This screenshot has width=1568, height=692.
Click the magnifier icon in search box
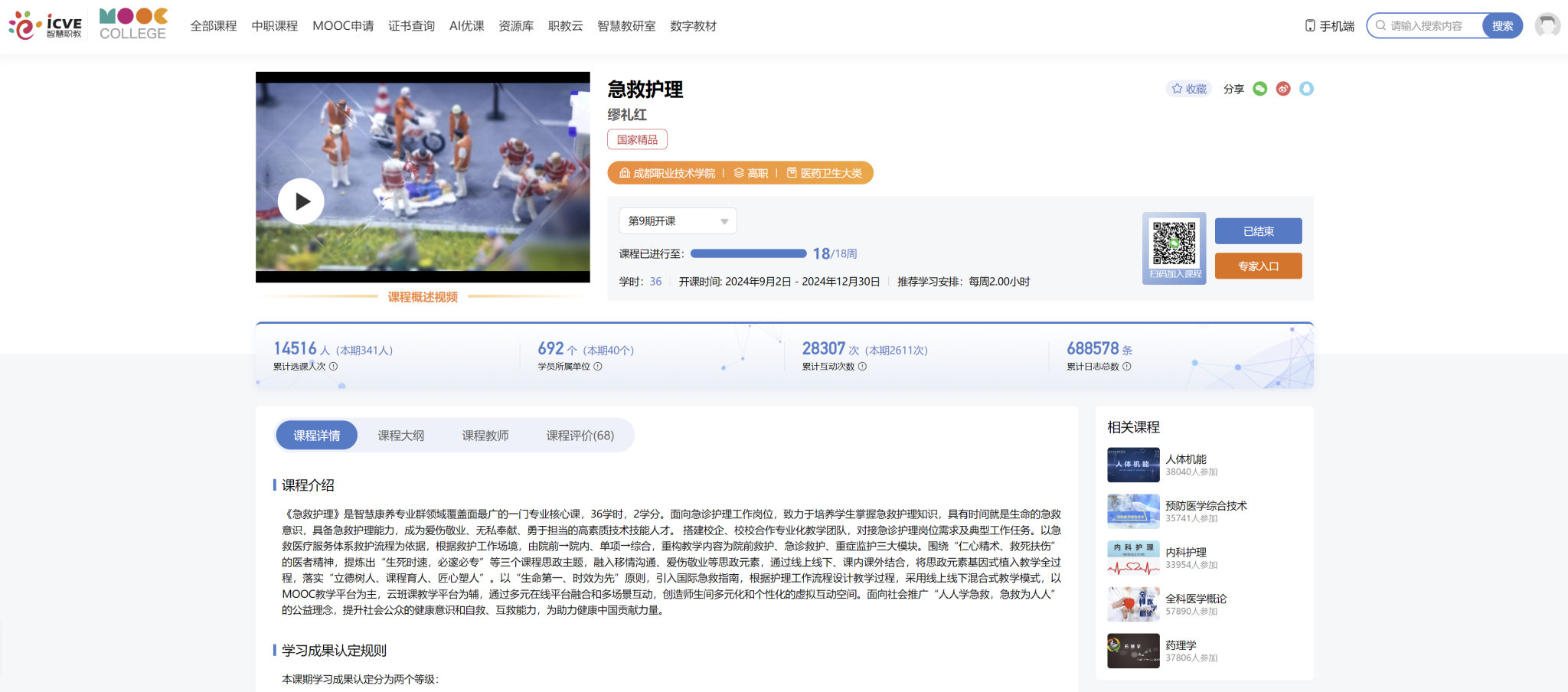coord(1380,25)
